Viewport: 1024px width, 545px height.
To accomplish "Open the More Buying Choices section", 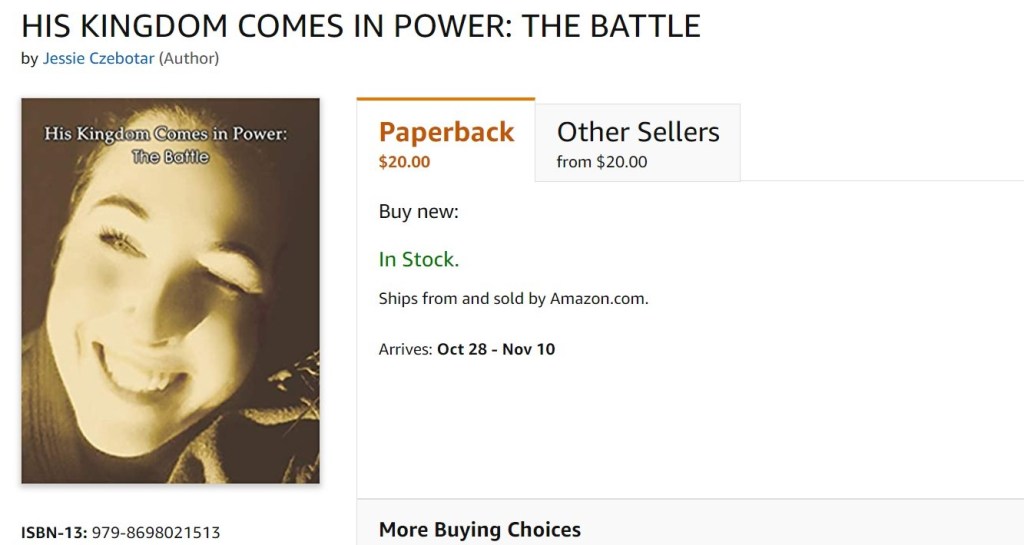I will [x=479, y=530].
